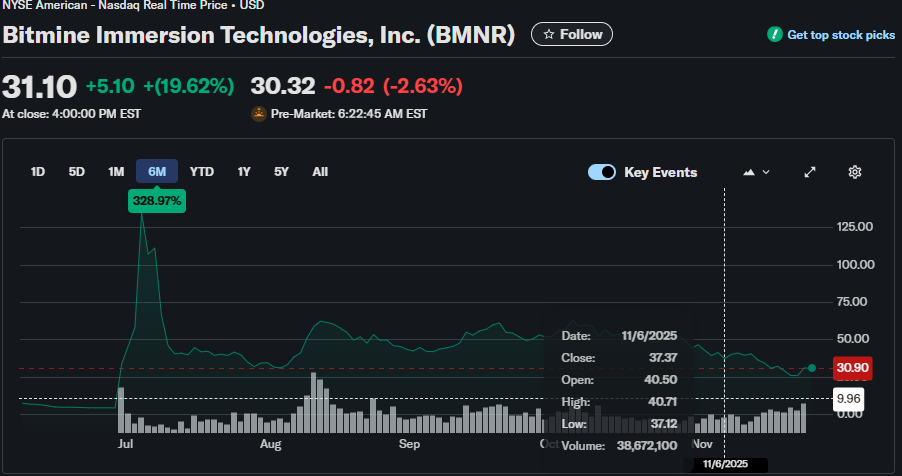Viewport: 902px width, 476px height.
Task: Follow Bitmine Immersion Technologies stock
Action: pos(572,35)
